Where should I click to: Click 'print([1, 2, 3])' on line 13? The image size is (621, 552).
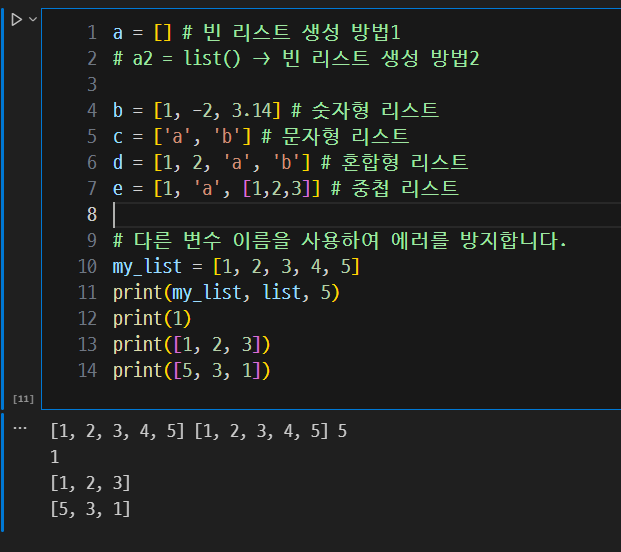tap(192, 345)
